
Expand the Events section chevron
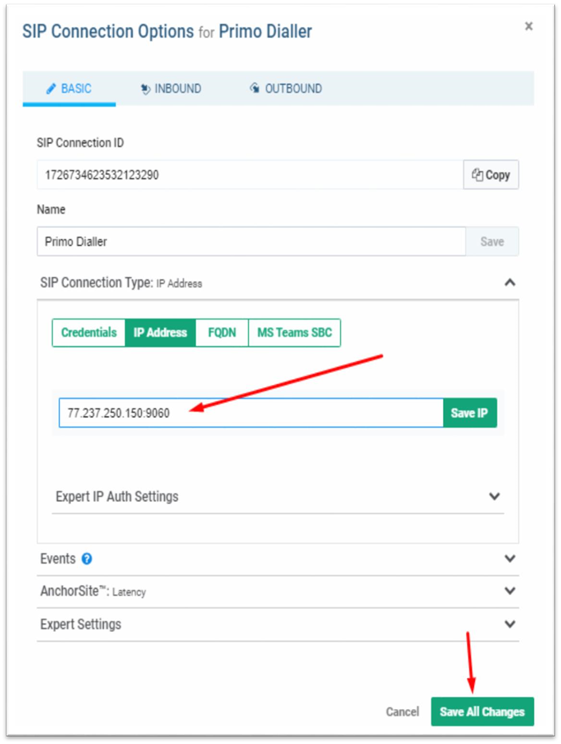coord(510,558)
